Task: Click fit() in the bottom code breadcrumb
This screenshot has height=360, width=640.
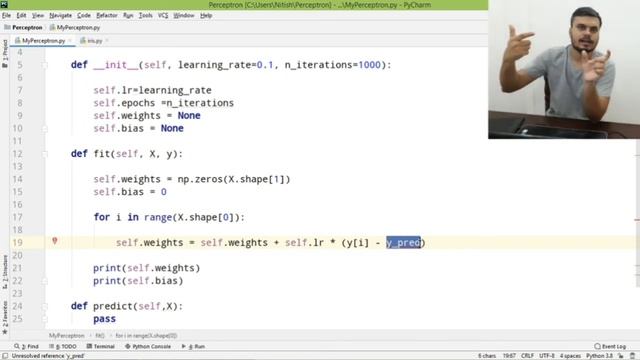Action: point(100,336)
